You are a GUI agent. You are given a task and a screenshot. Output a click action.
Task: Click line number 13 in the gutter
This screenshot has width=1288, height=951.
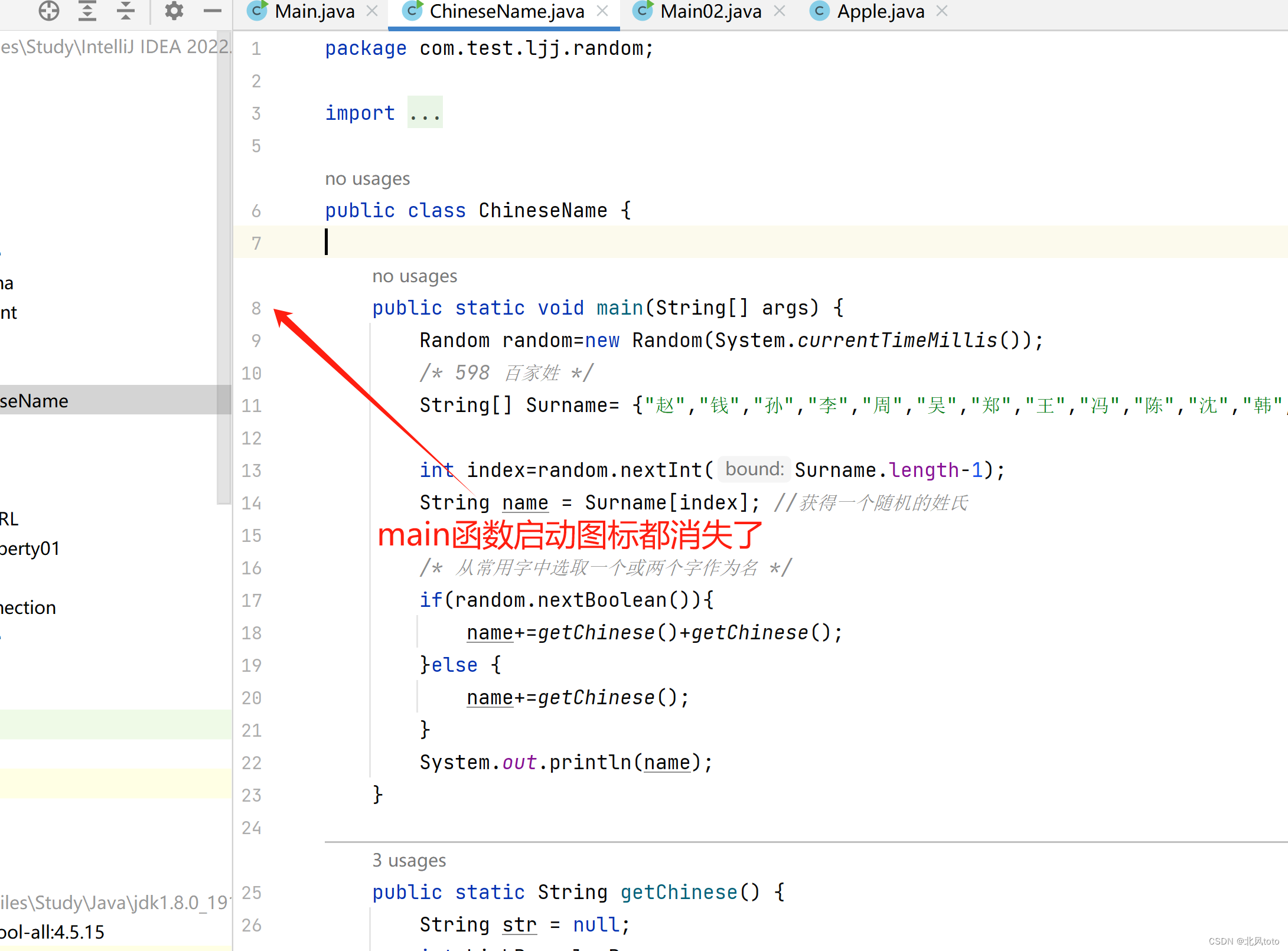[251, 470]
